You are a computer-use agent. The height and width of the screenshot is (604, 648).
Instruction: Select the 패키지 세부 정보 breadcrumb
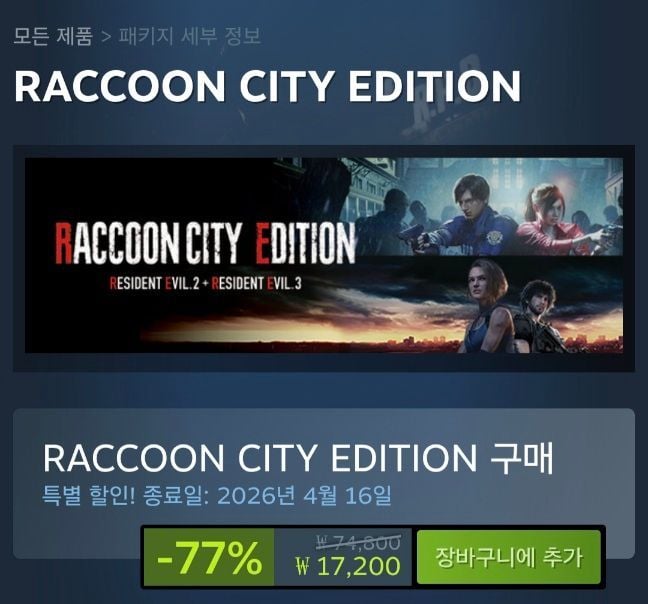[x=190, y=36]
